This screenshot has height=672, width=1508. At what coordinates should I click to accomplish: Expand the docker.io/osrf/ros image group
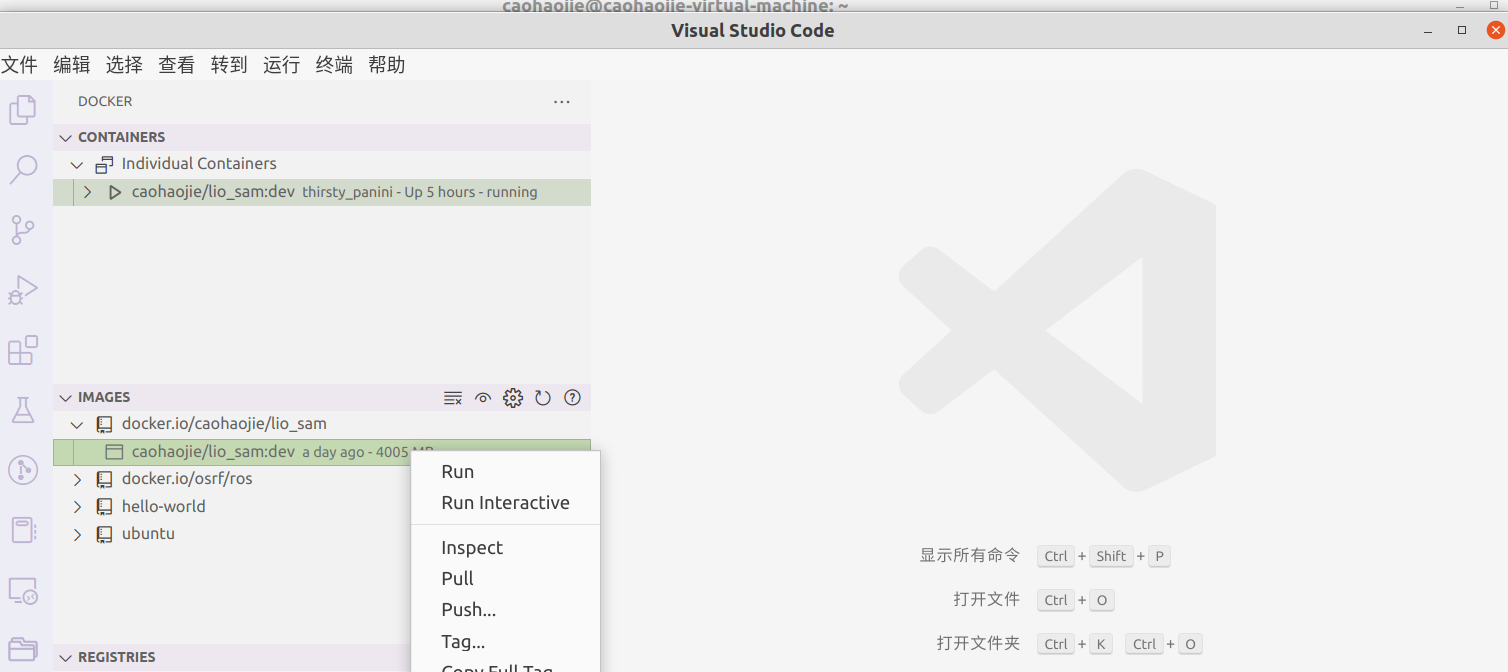coord(77,479)
